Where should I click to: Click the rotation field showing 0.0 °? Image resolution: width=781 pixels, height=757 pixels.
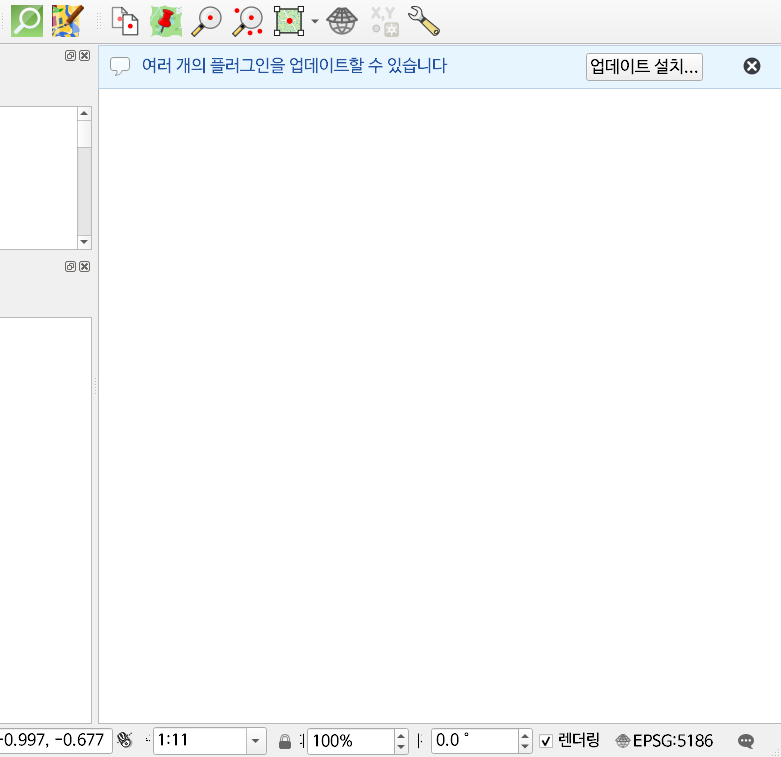click(x=475, y=741)
